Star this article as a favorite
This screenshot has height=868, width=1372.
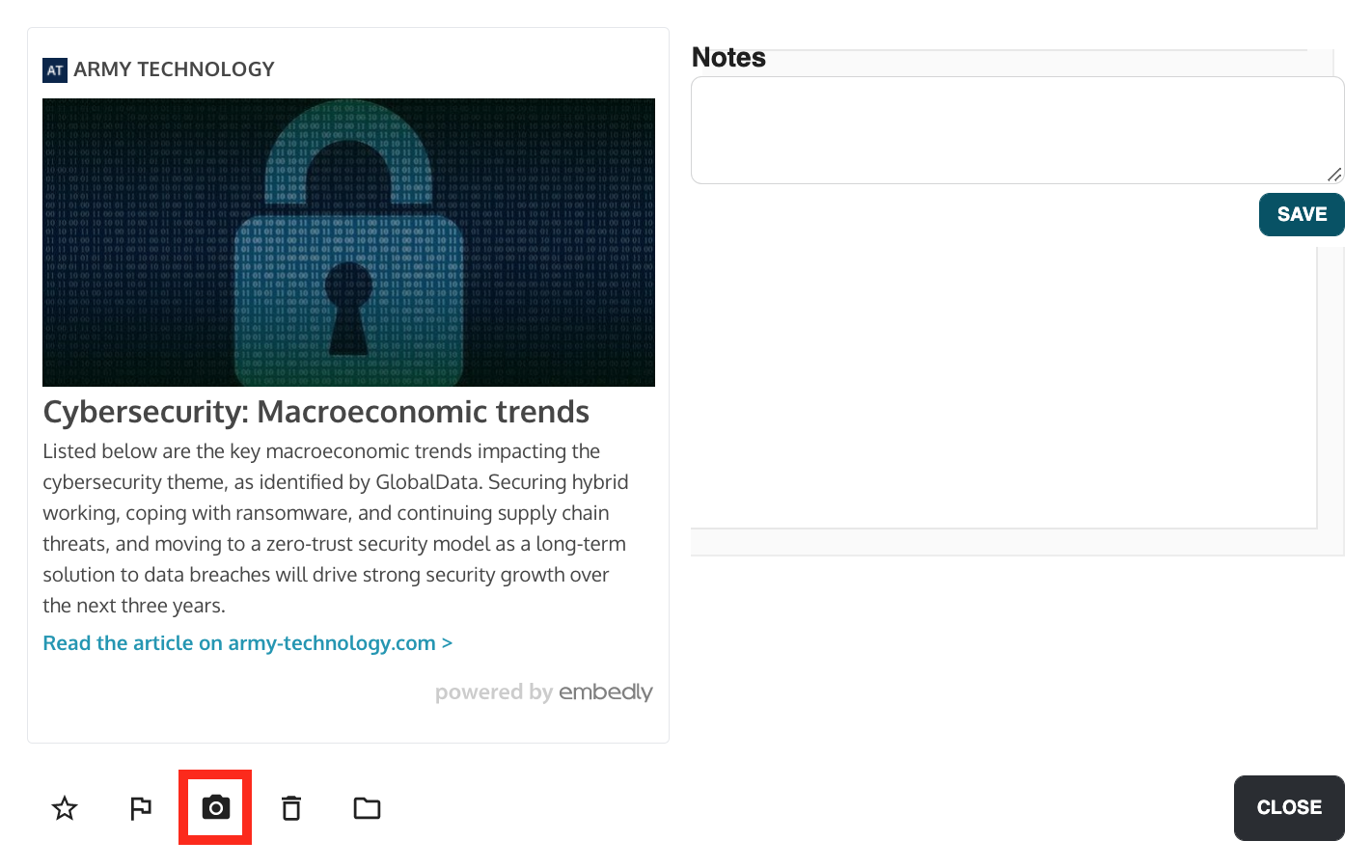[x=65, y=808]
